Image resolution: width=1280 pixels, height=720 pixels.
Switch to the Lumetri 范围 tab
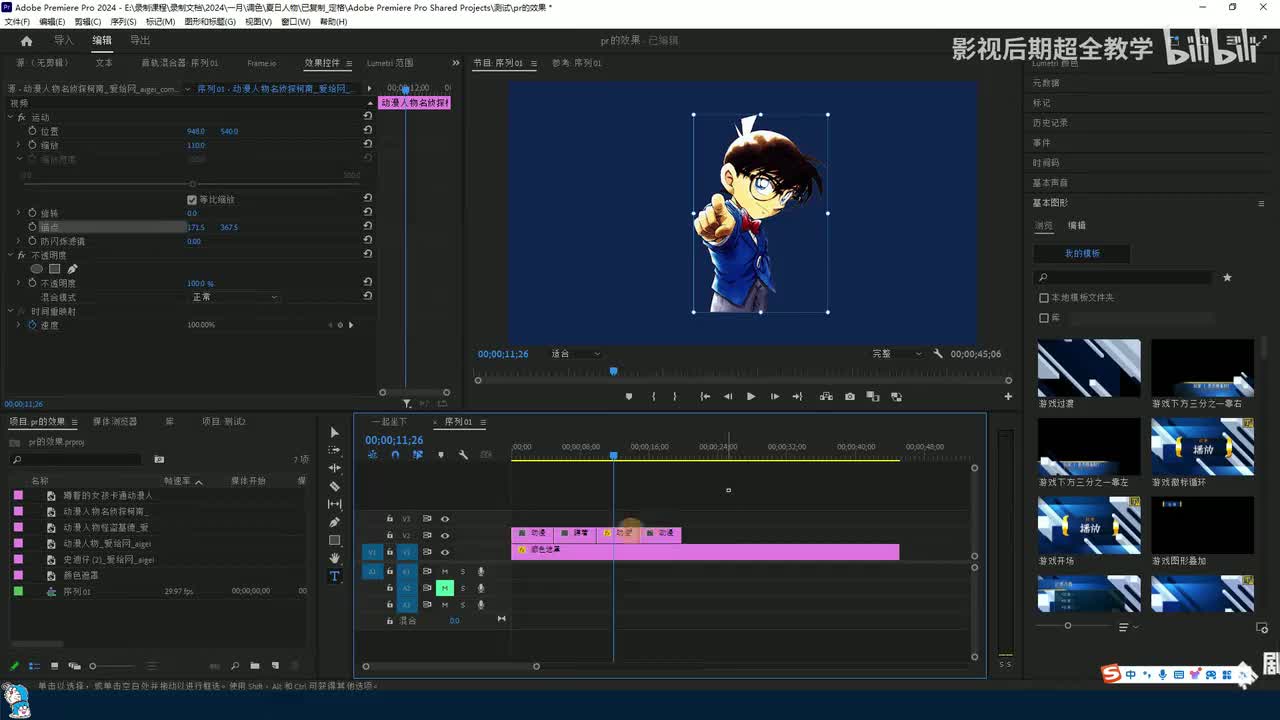coord(390,63)
